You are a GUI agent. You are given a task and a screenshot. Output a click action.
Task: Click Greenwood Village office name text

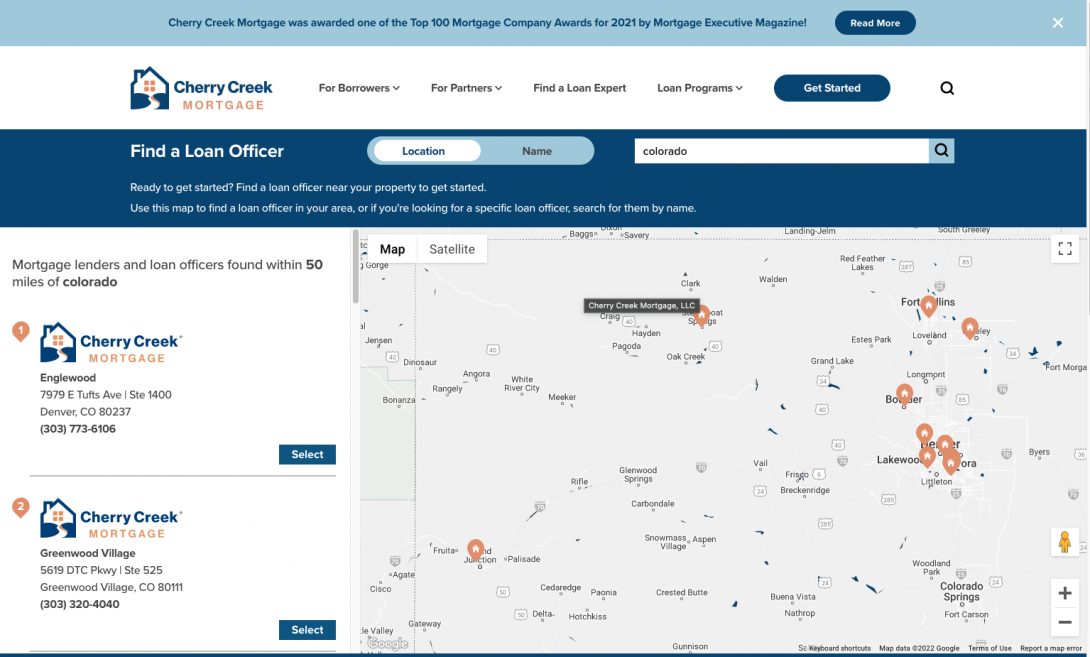pos(88,553)
